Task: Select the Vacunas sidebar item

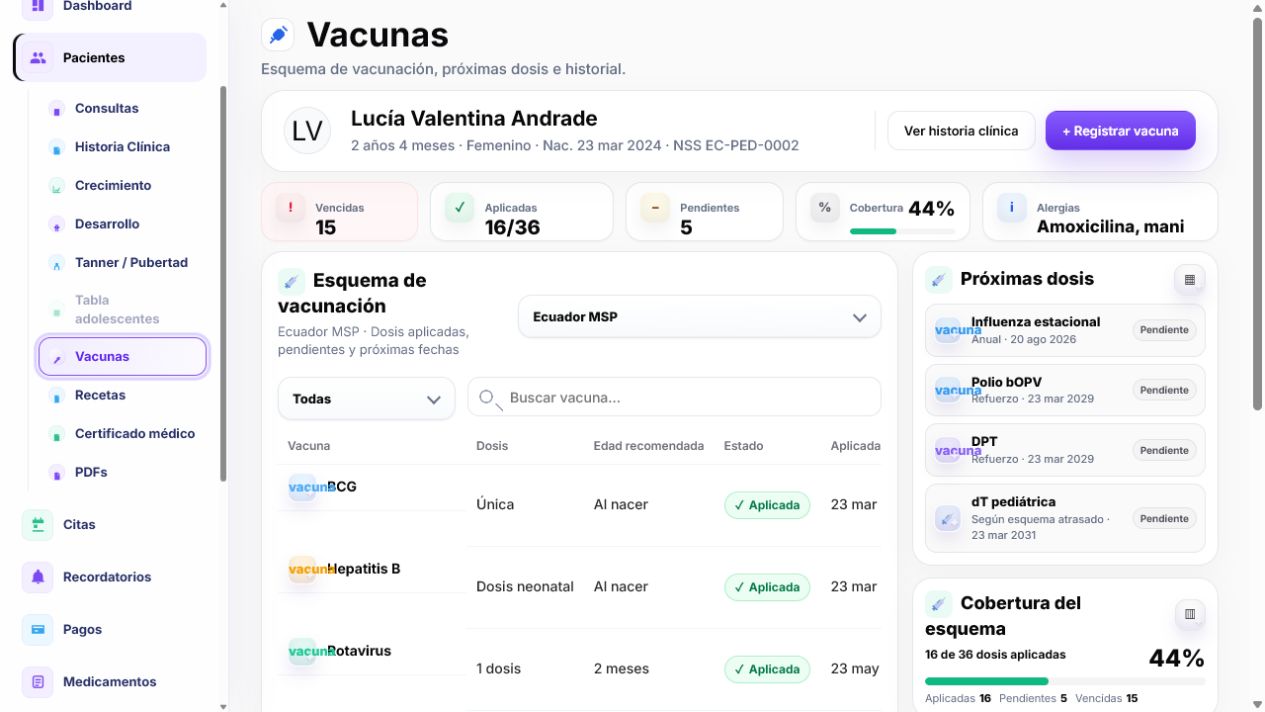Action: click(x=122, y=357)
